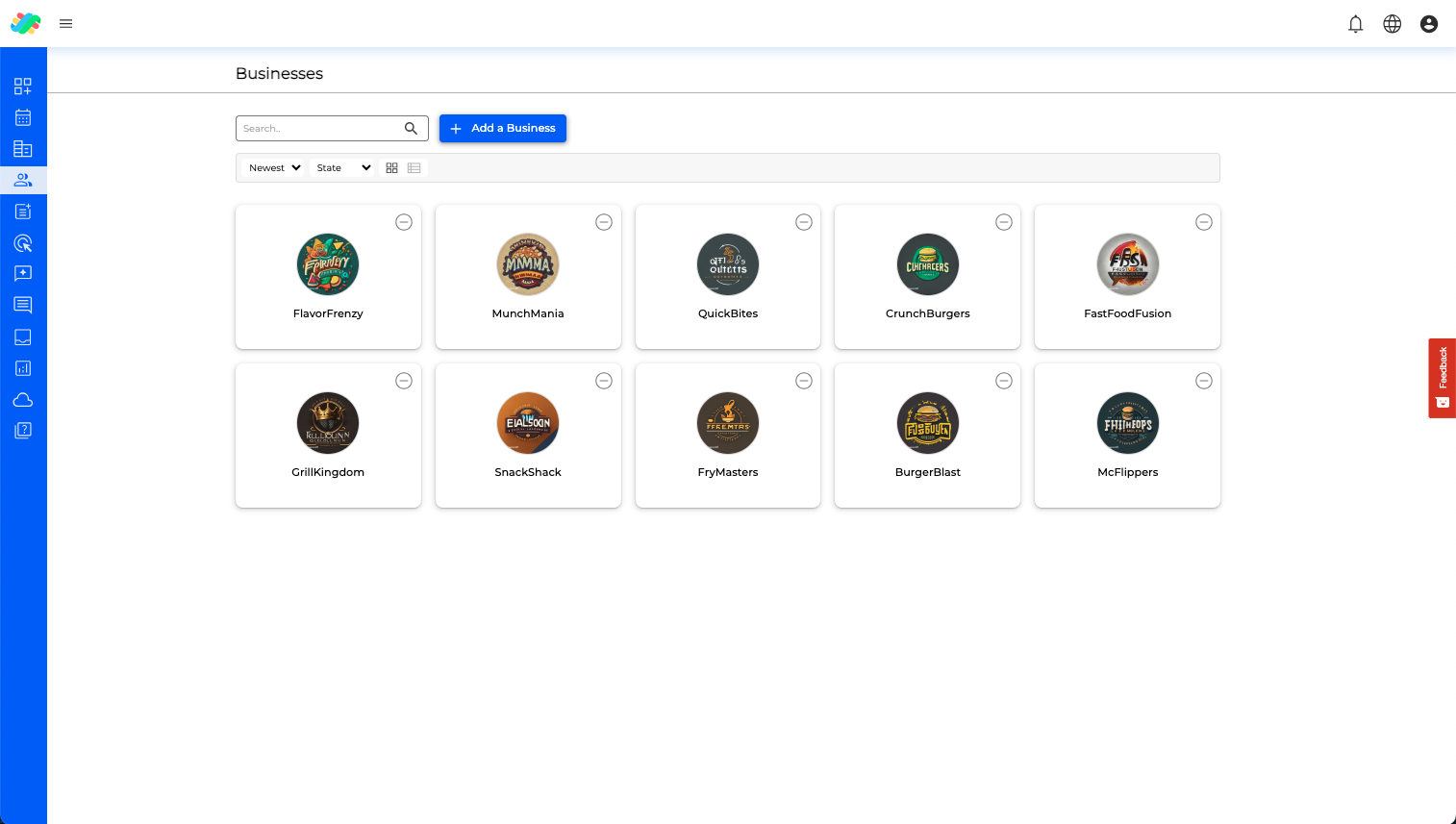Open the dashboard grid-plus sidebar item

(x=23, y=87)
